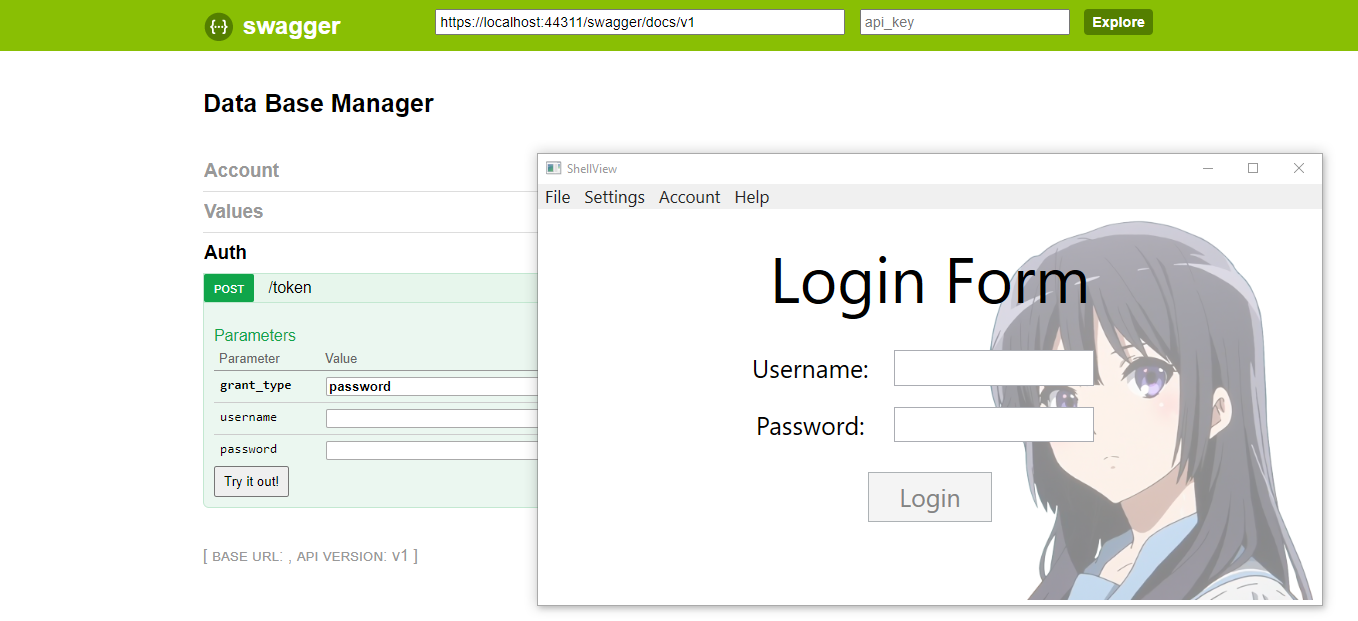Select the grant_type value showing password
Image resolution: width=1358 pixels, height=621 pixels.
point(430,386)
